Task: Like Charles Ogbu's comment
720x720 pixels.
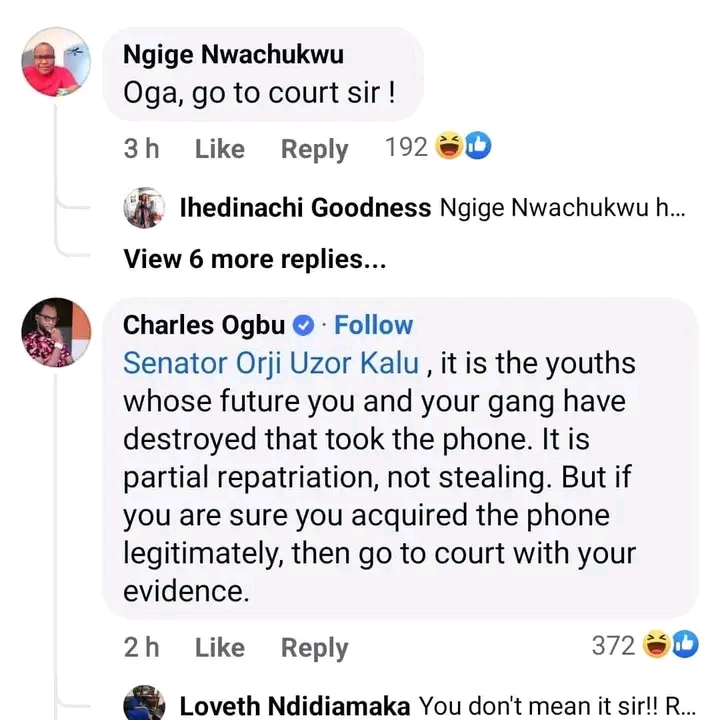Action: [x=219, y=647]
